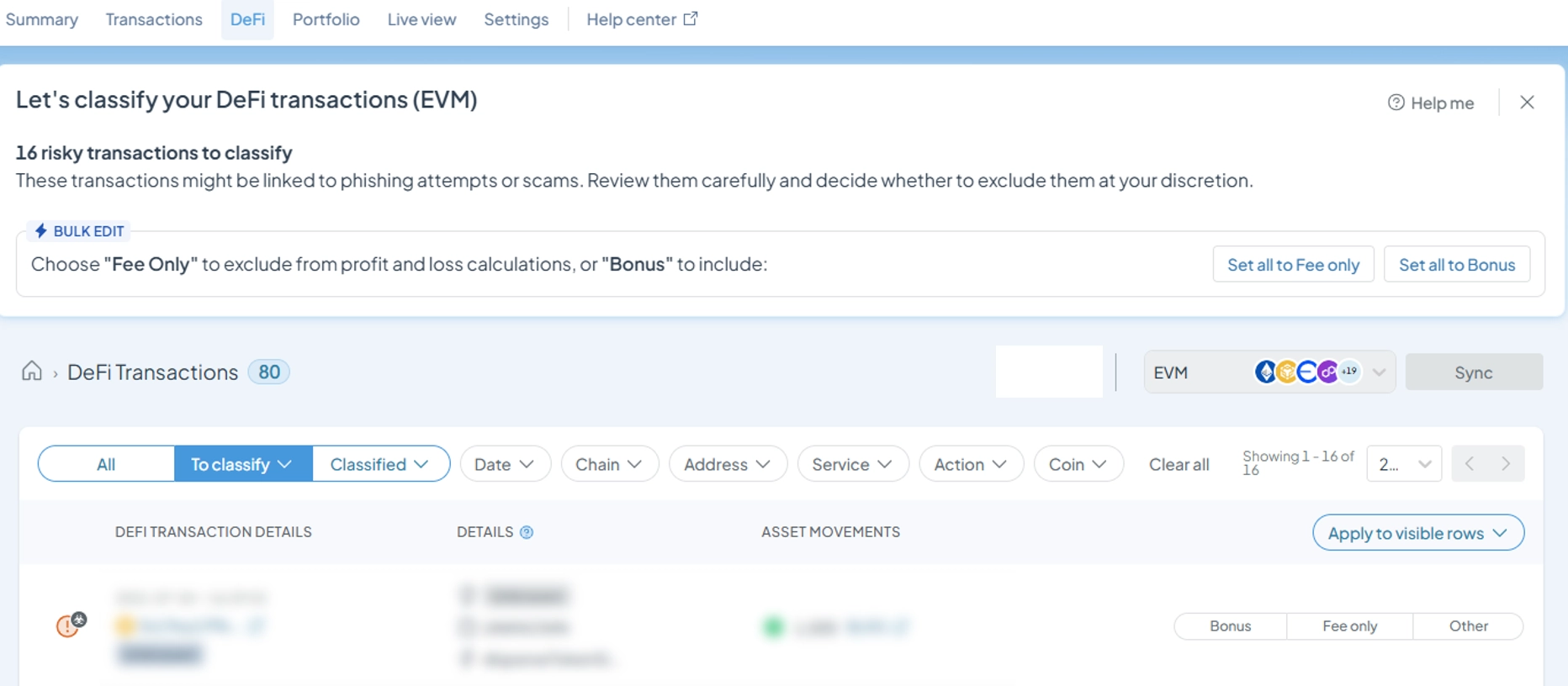Open the Live view tab
Screen dimensions: 1568x686
[x=421, y=19]
